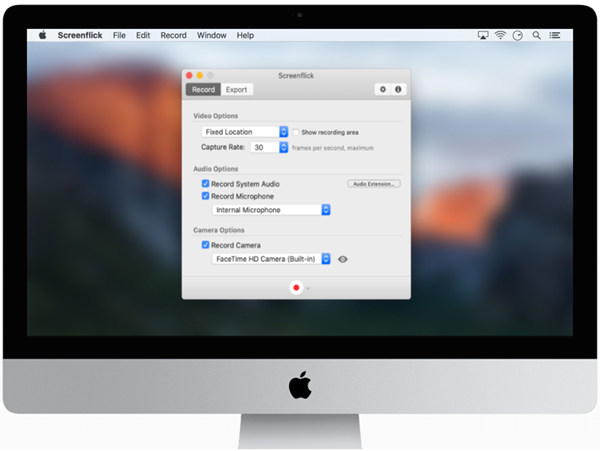600x451 pixels.
Task: Click 'frames per second, maximum' text
Action: [x=333, y=148]
